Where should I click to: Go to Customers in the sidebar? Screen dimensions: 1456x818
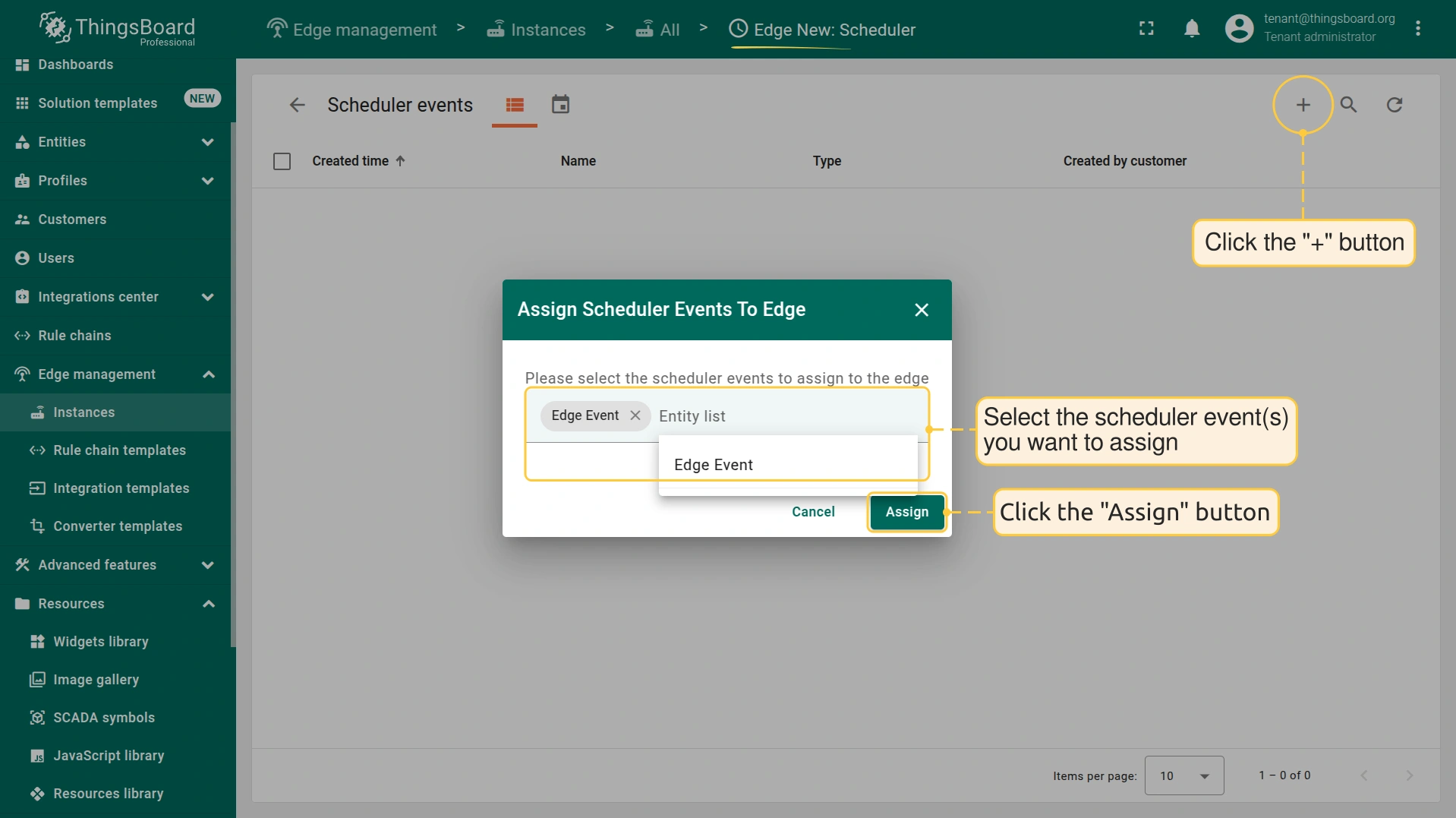click(72, 220)
